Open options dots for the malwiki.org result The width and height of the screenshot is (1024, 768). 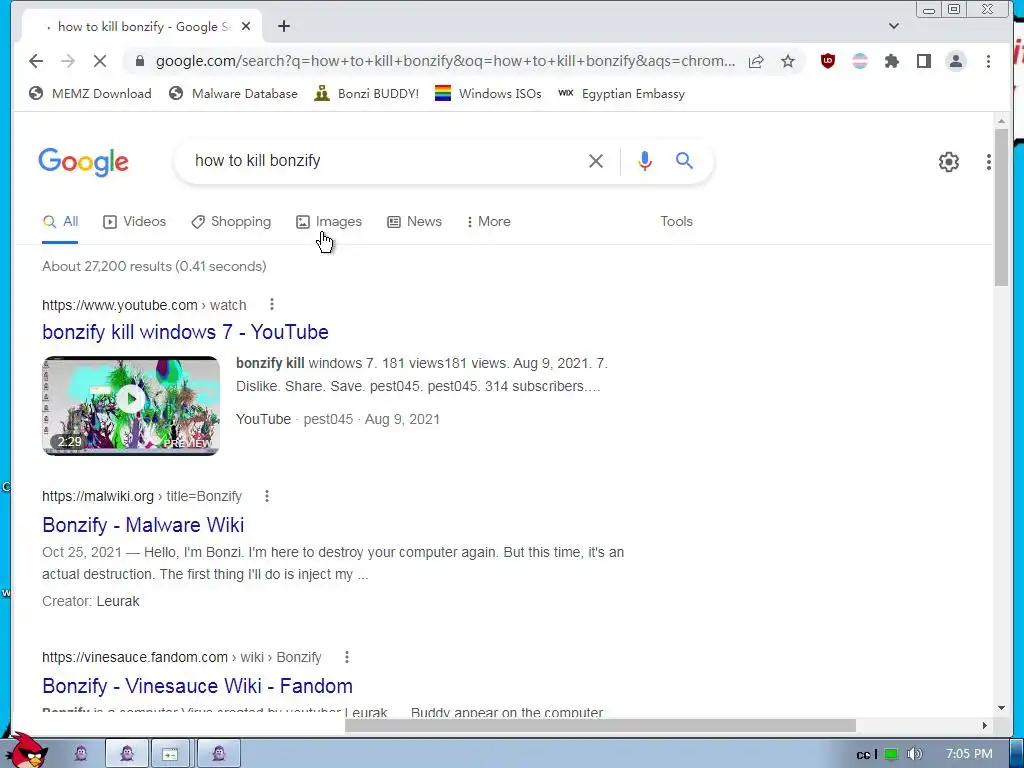click(x=266, y=496)
